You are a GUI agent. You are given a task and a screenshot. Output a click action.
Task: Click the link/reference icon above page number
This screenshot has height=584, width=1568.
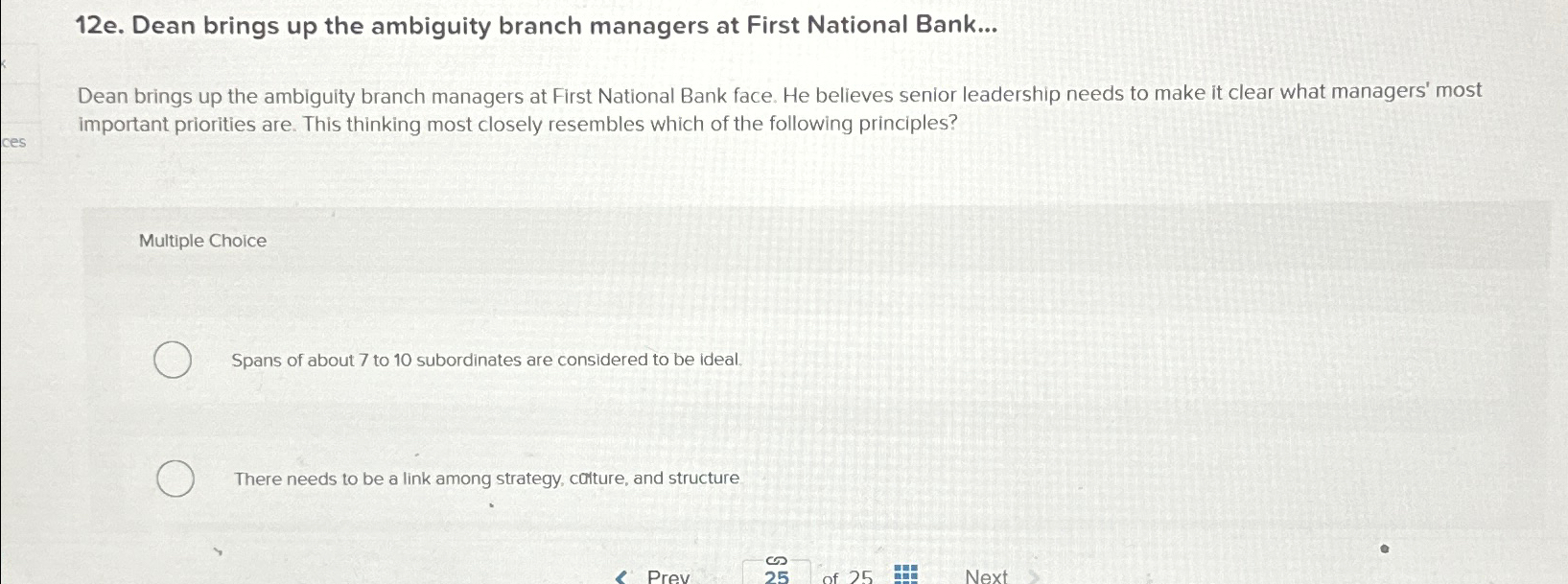pos(776,559)
